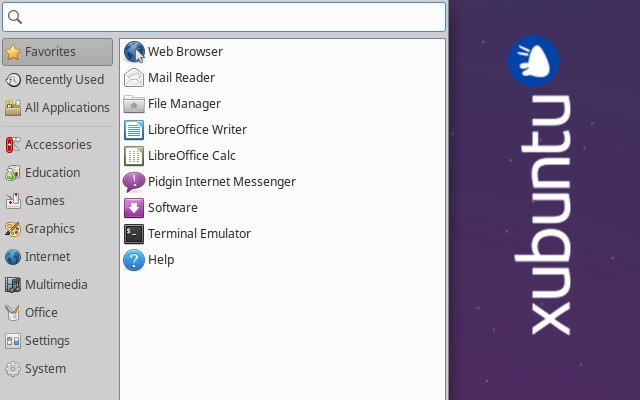Image resolution: width=640 pixels, height=400 pixels.
Task: Open the Accessories category
Action: [58, 144]
